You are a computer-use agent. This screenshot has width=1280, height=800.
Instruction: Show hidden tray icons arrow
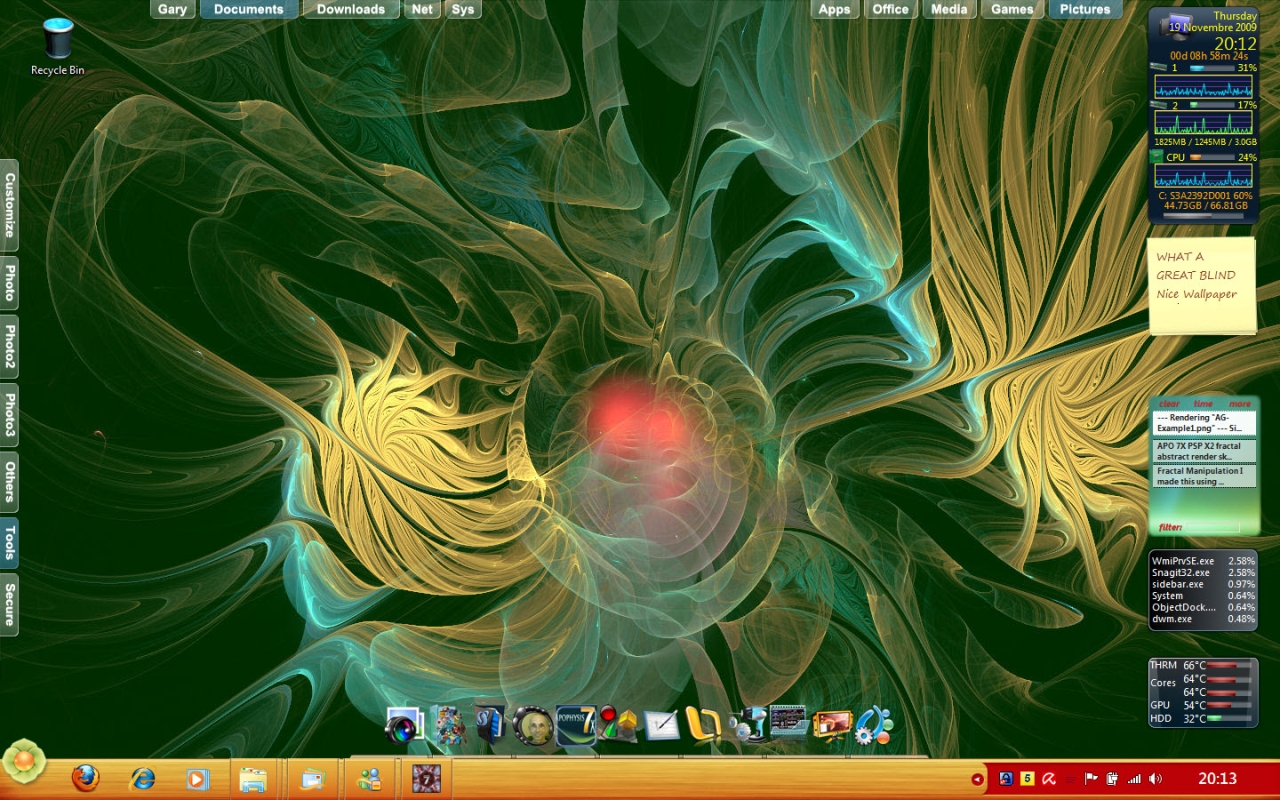[977, 779]
